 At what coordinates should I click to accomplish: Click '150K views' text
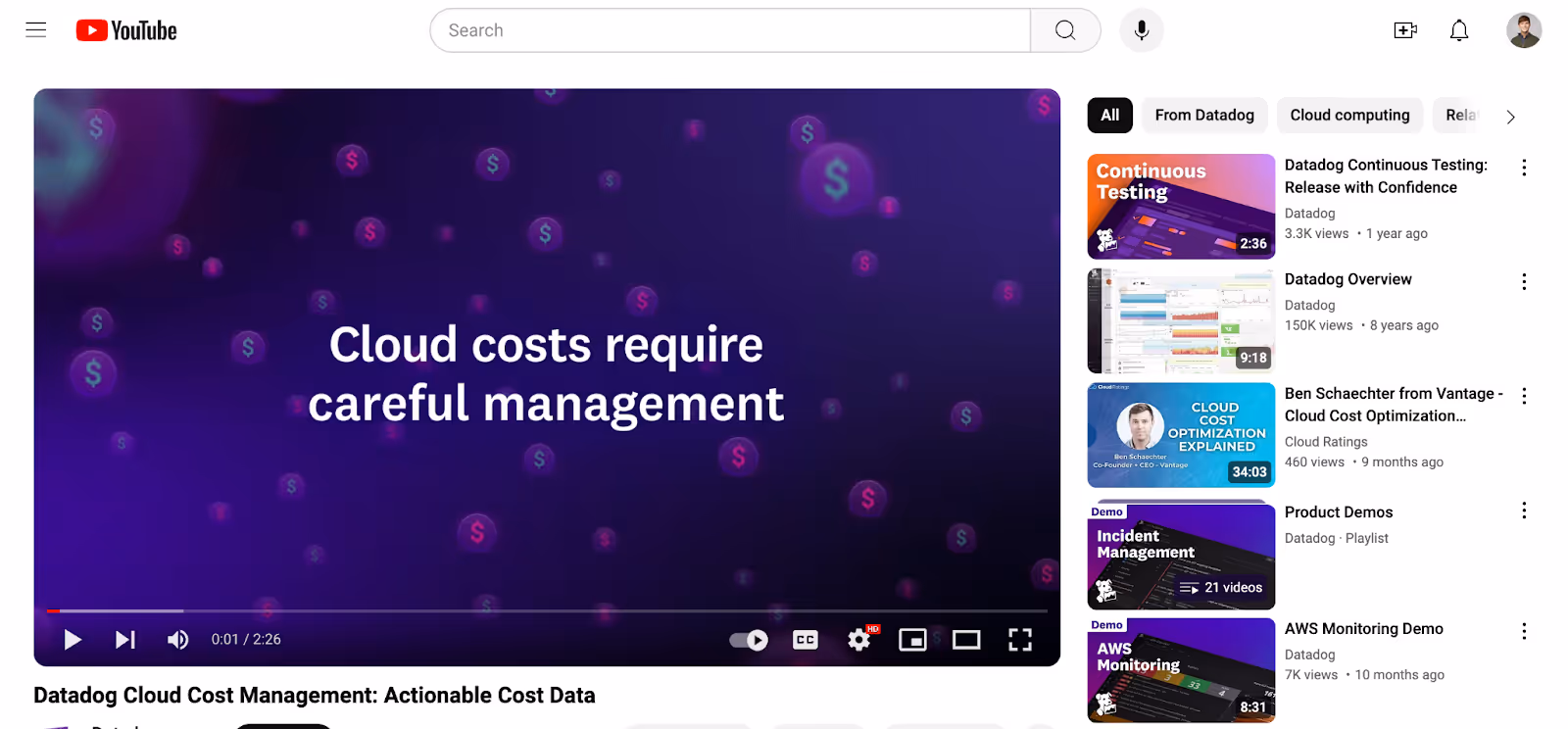pos(1318,325)
